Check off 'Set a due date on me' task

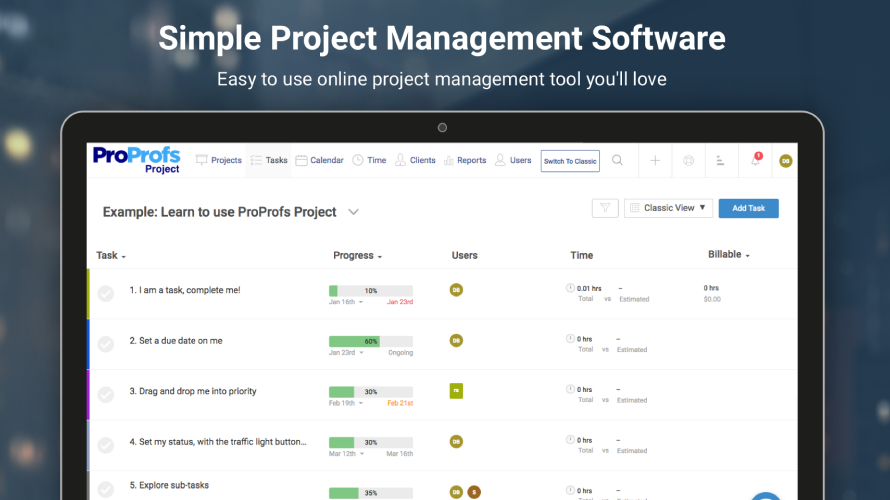pos(106,343)
